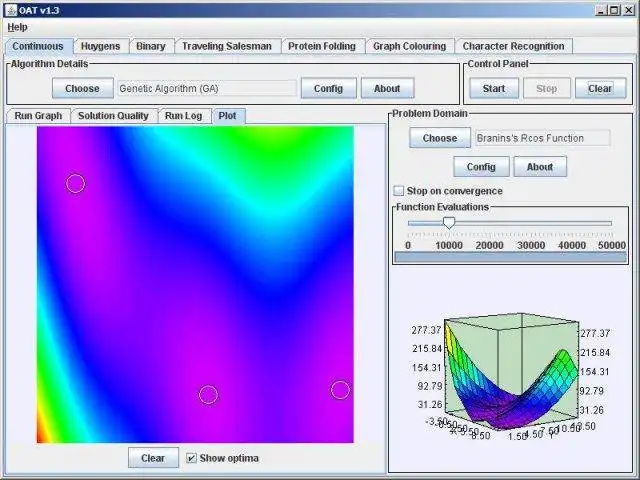Show the Run Graph tab
Screen dimensions: 640x480
pyautogui.click(x=38, y=116)
